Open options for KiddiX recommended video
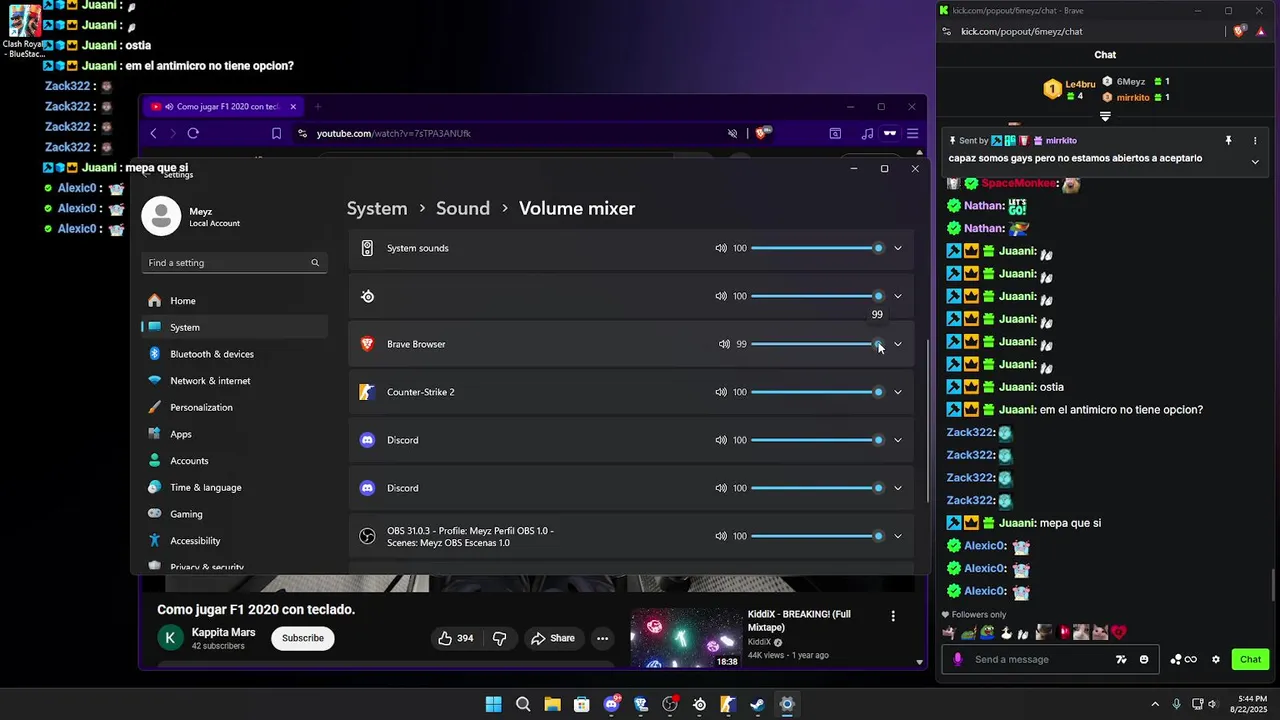The width and height of the screenshot is (1280, 720). 893,616
